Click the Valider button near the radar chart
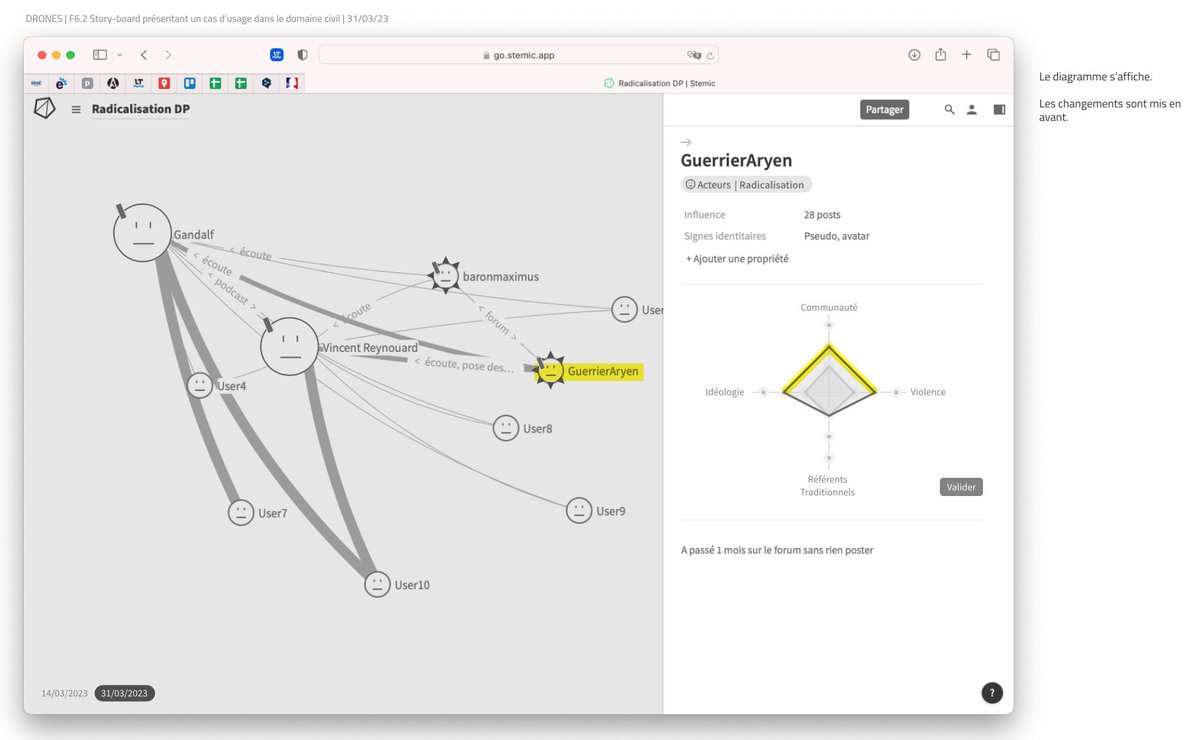 coord(960,486)
